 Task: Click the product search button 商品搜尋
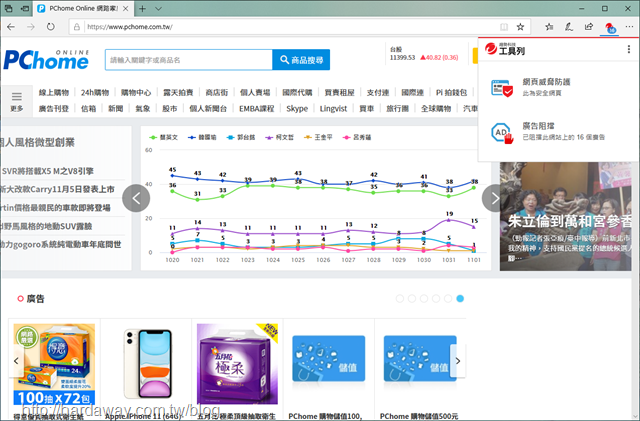(301, 60)
